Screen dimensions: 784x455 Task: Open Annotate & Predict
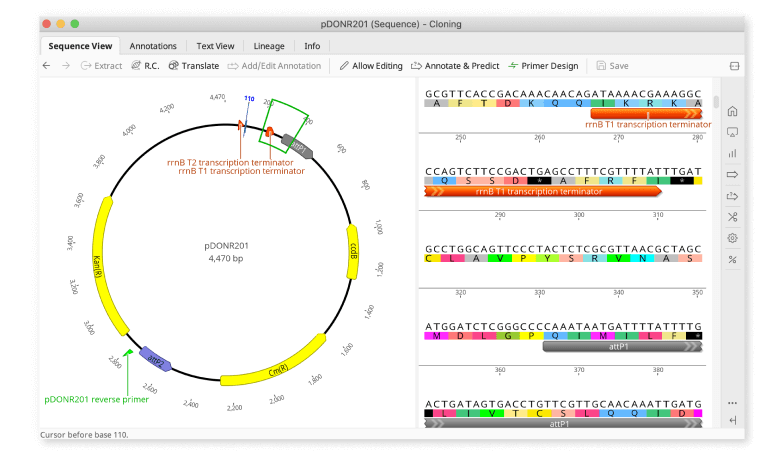pyautogui.click(x=455, y=66)
